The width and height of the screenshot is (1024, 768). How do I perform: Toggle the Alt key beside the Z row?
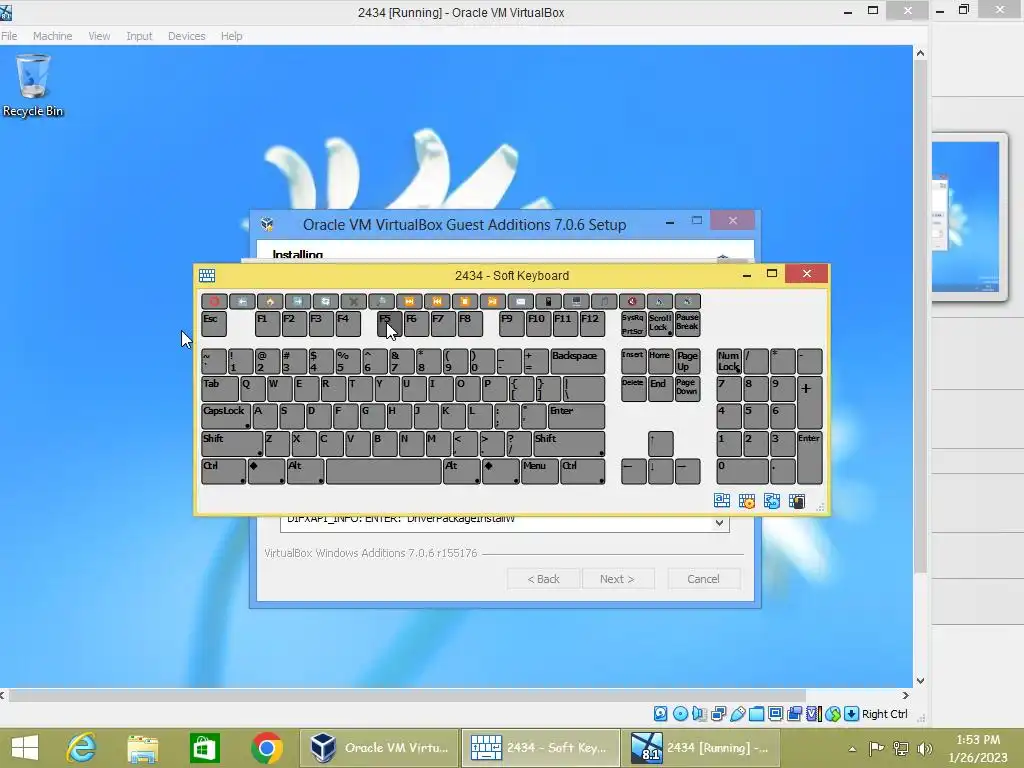pos(306,472)
